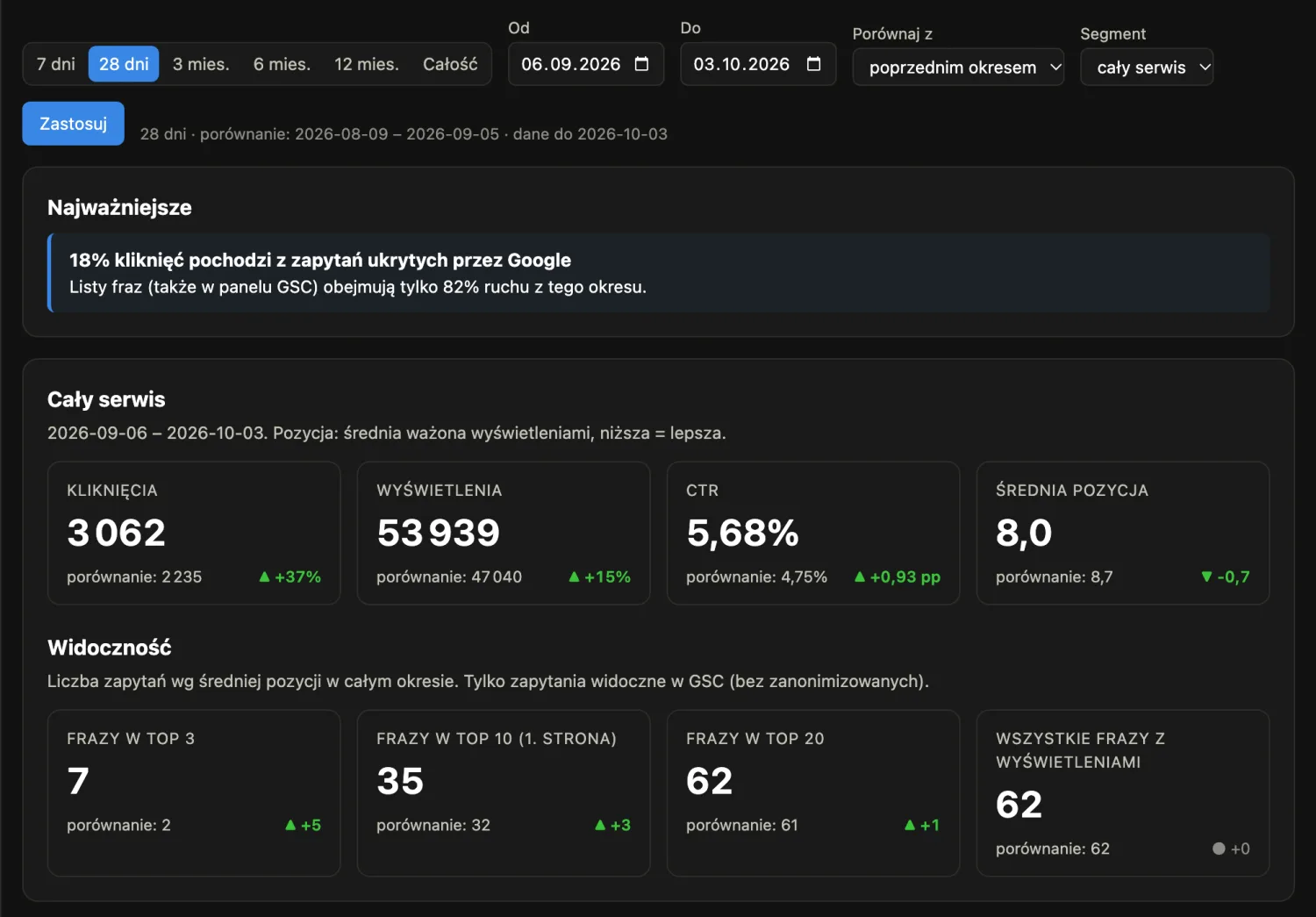Click the Od date value 06.09.2026
This screenshot has height=917, width=1316.
click(x=570, y=64)
